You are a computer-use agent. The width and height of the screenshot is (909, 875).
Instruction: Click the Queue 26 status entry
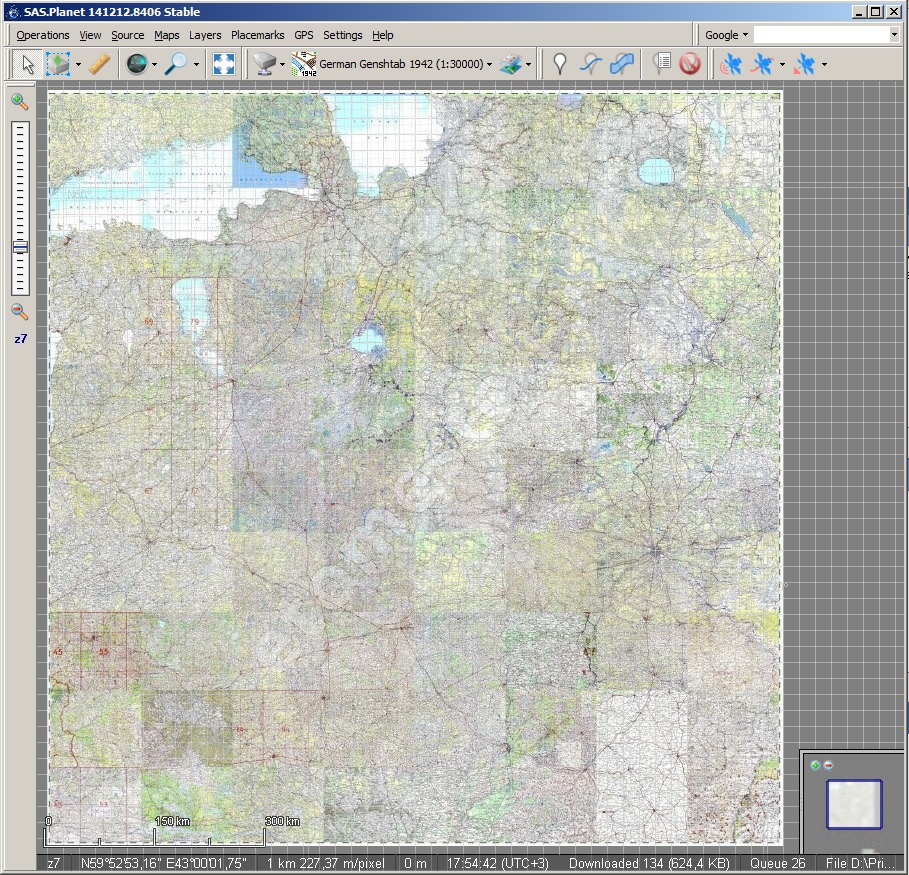(778, 863)
